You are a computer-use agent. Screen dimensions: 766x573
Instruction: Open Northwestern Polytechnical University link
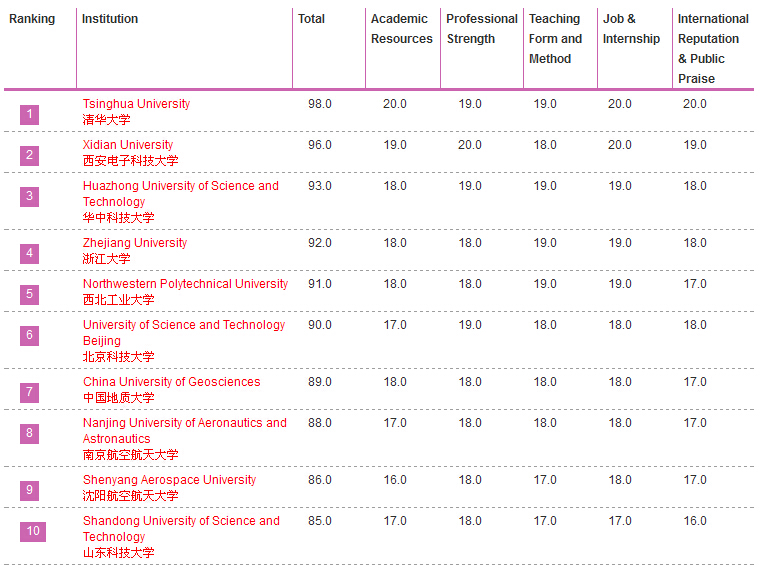click(x=186, y=283)
